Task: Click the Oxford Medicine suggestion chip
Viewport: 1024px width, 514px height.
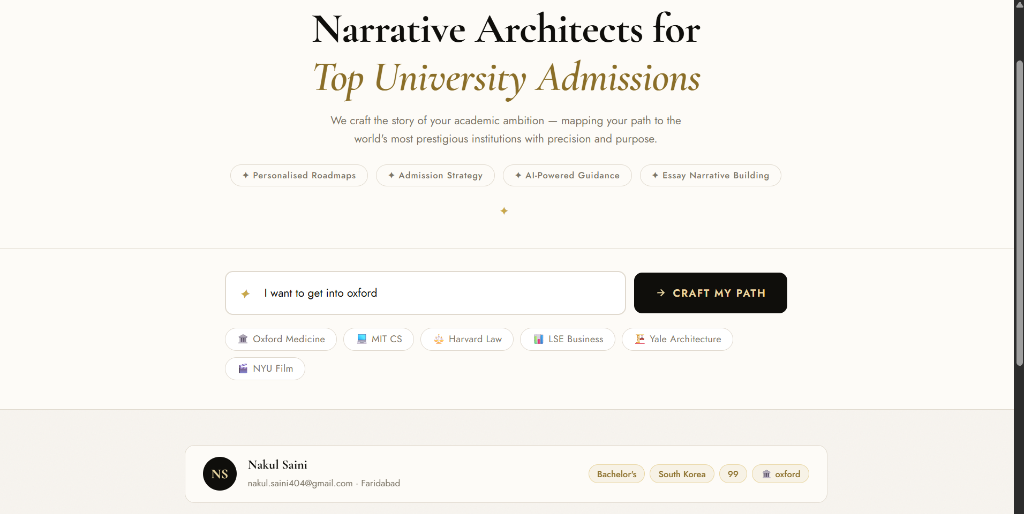Action: (x=281, y=339)
